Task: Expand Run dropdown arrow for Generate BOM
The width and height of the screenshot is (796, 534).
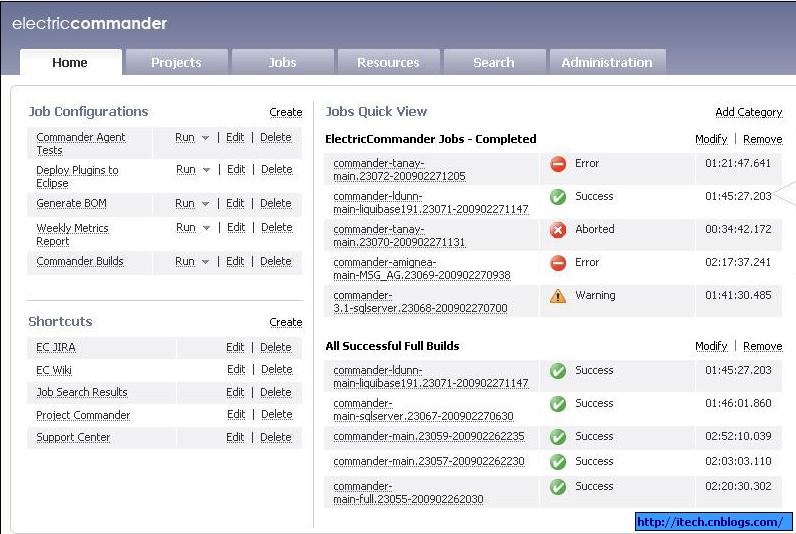Action: (205, 204)
